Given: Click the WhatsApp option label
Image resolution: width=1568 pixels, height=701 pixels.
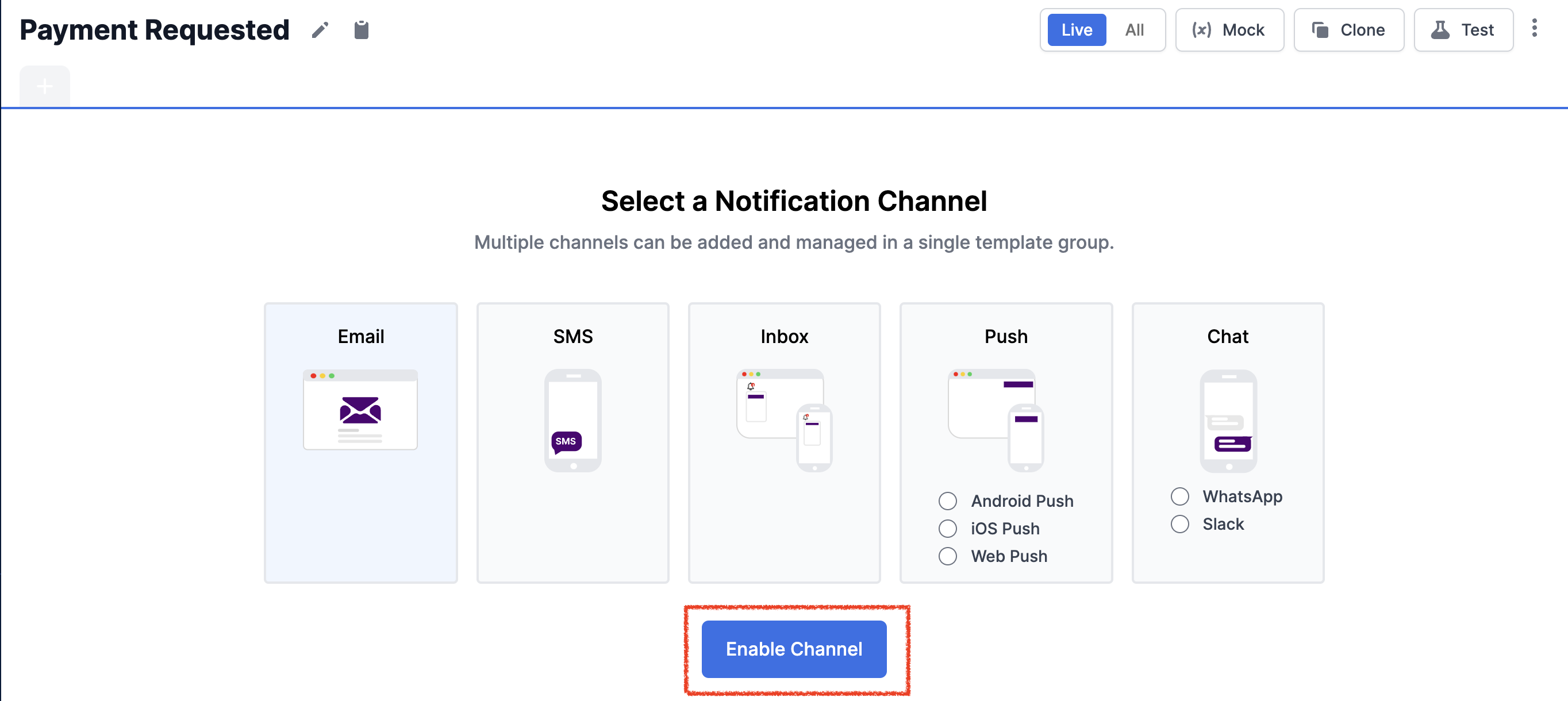Looking at the screenshot, I should coord(1242,496).
